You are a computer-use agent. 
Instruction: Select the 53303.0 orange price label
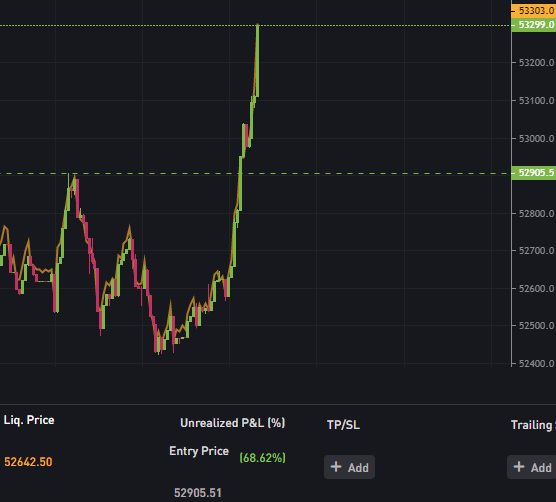534,11
